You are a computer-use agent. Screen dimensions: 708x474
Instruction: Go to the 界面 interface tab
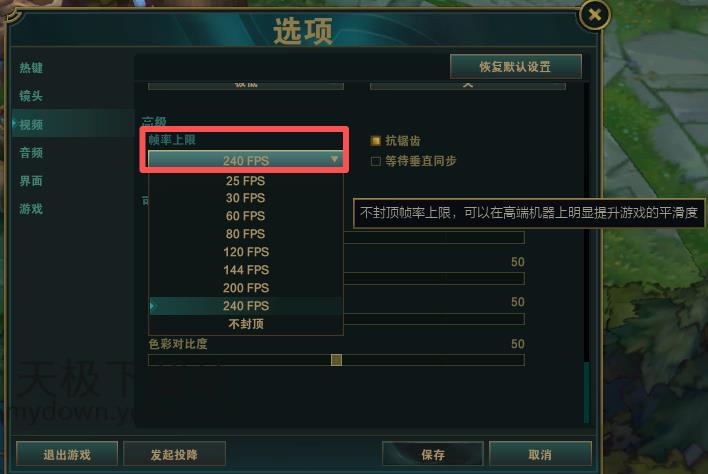coord(31,181)
